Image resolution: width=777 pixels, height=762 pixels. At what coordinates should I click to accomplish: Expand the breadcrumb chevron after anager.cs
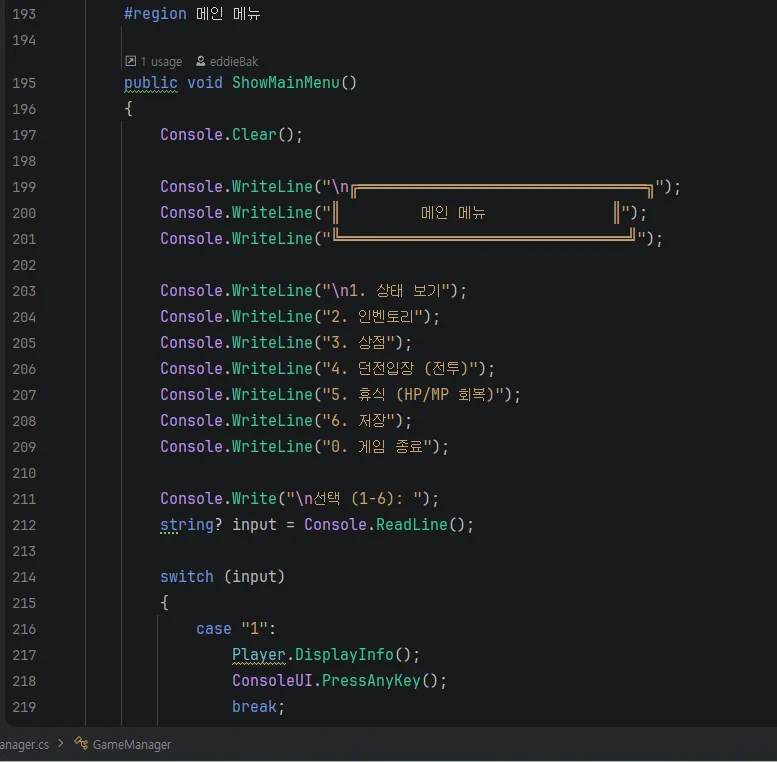coord(60,743)
